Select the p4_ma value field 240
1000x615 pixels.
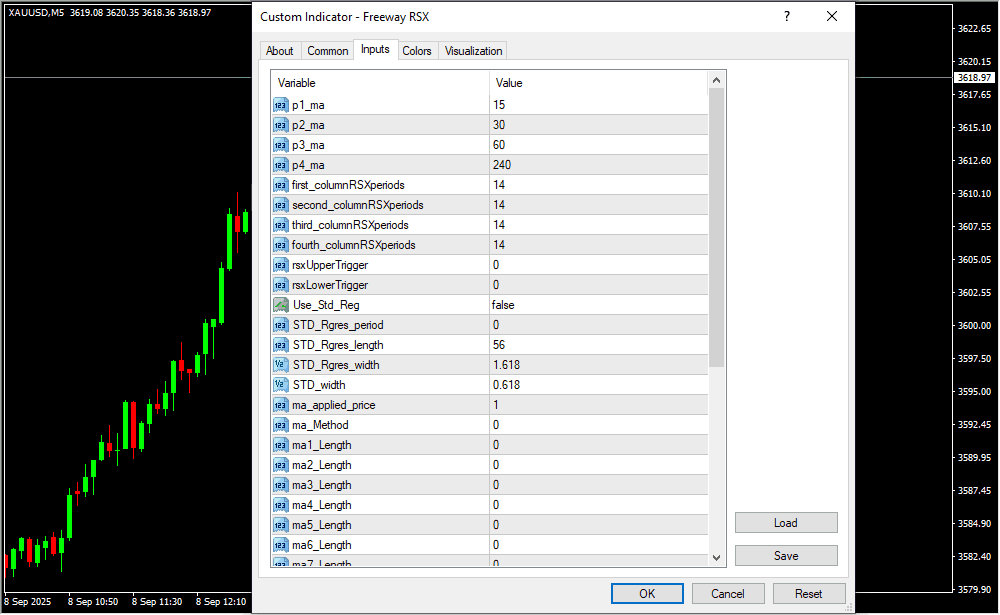501,165
